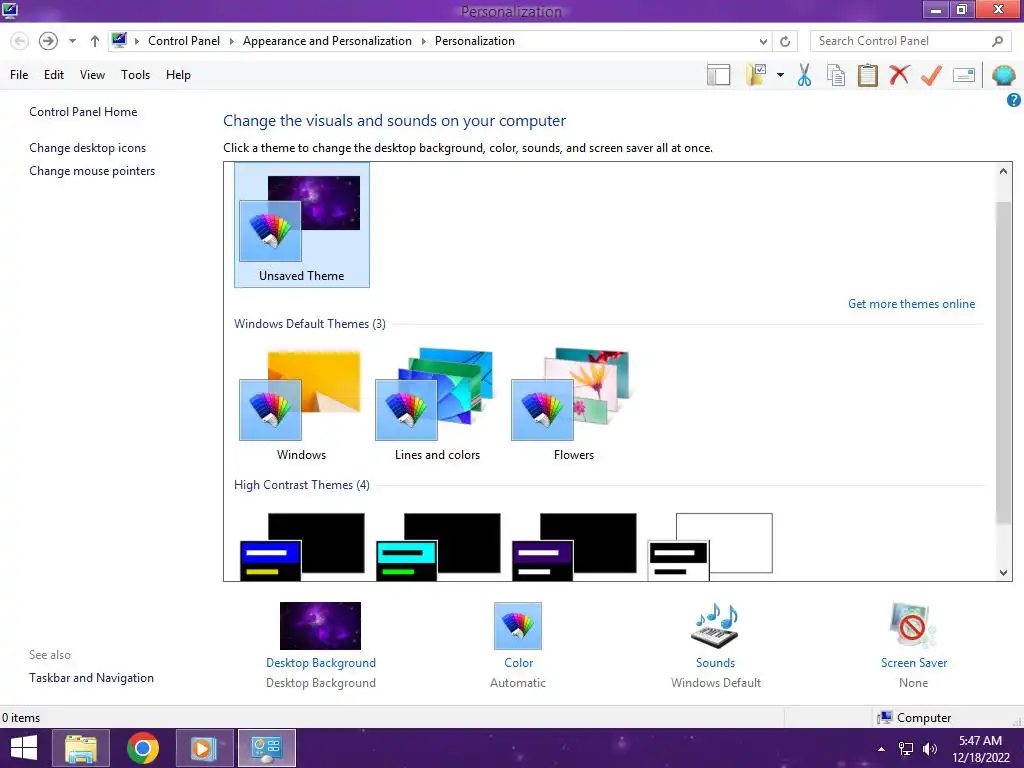Open the Tools menu

tap(135, 75)
